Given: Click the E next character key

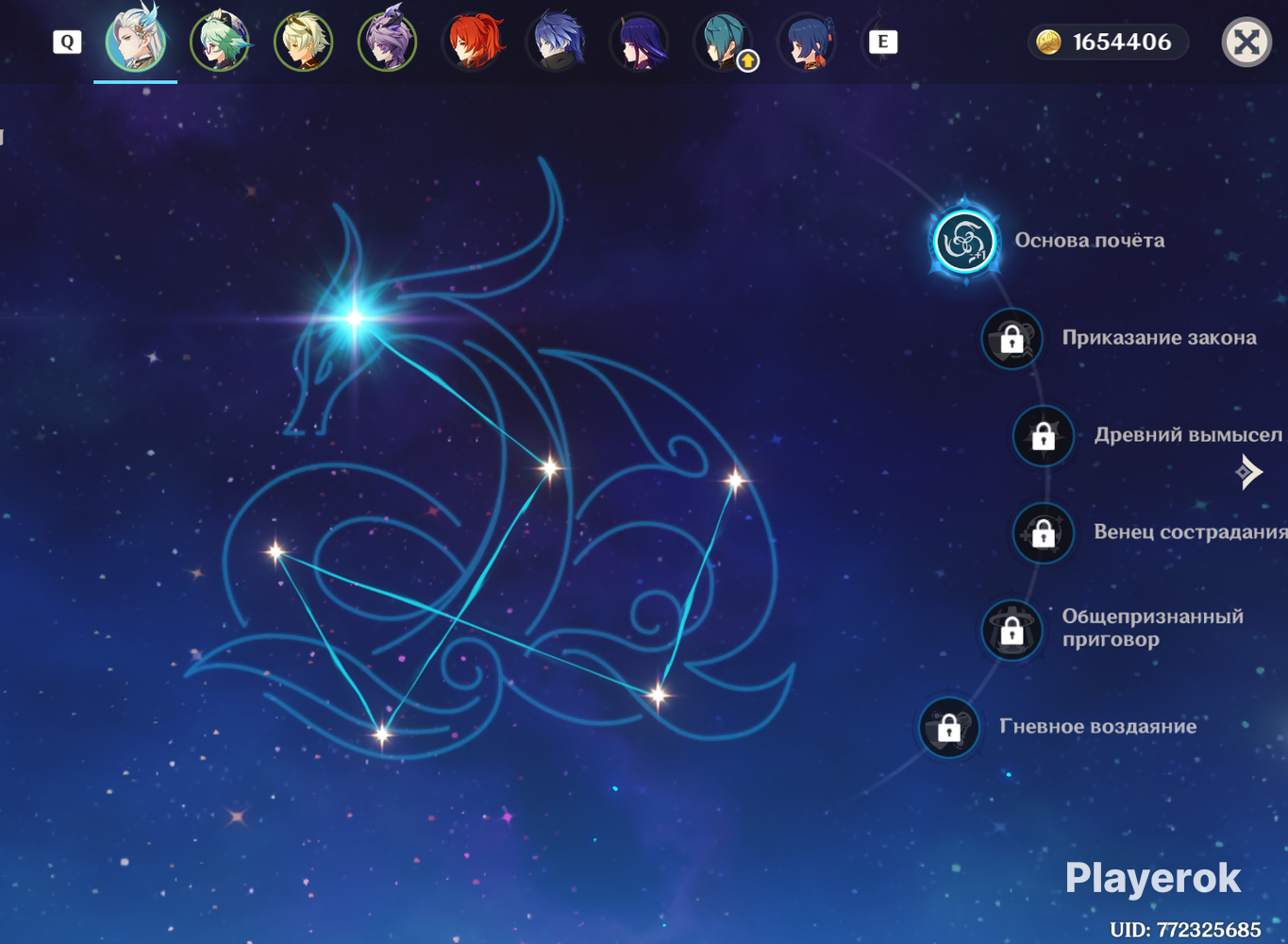Looking at the screenshot, I should [882, 42].
